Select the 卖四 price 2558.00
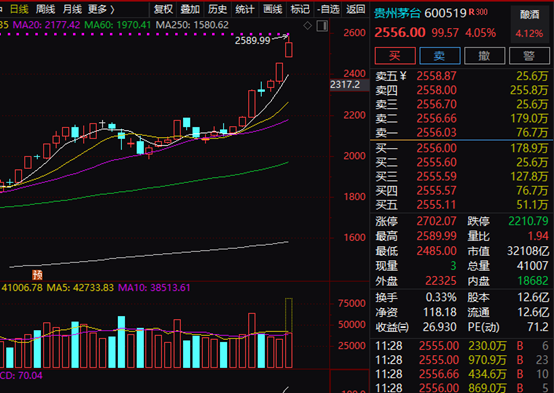Viewport: 554px width, 393px height. [436, 90]
